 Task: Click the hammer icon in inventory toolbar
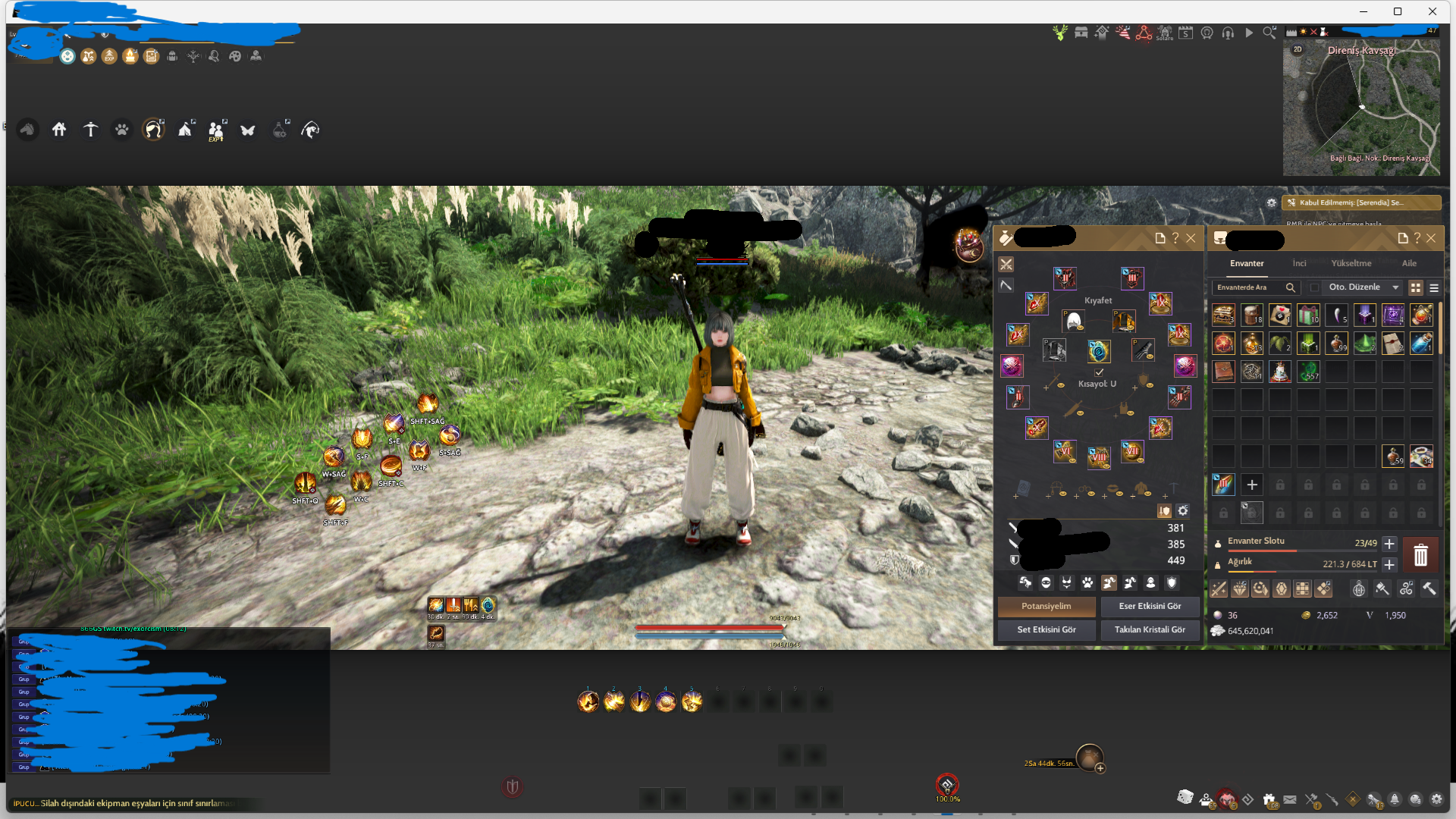pos(1429,588)
